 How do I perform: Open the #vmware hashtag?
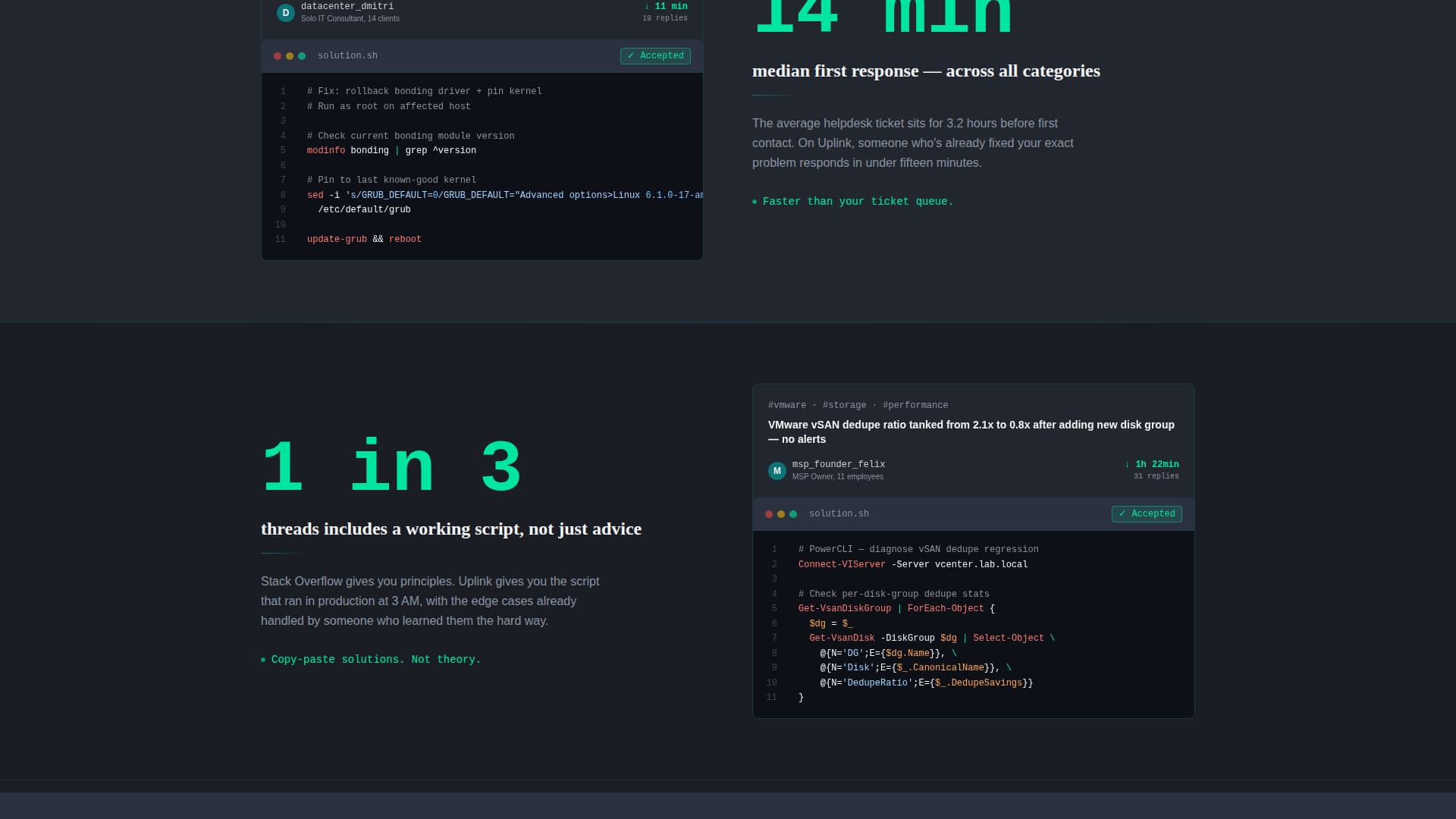pyautogui.click(x=787, y=405)
